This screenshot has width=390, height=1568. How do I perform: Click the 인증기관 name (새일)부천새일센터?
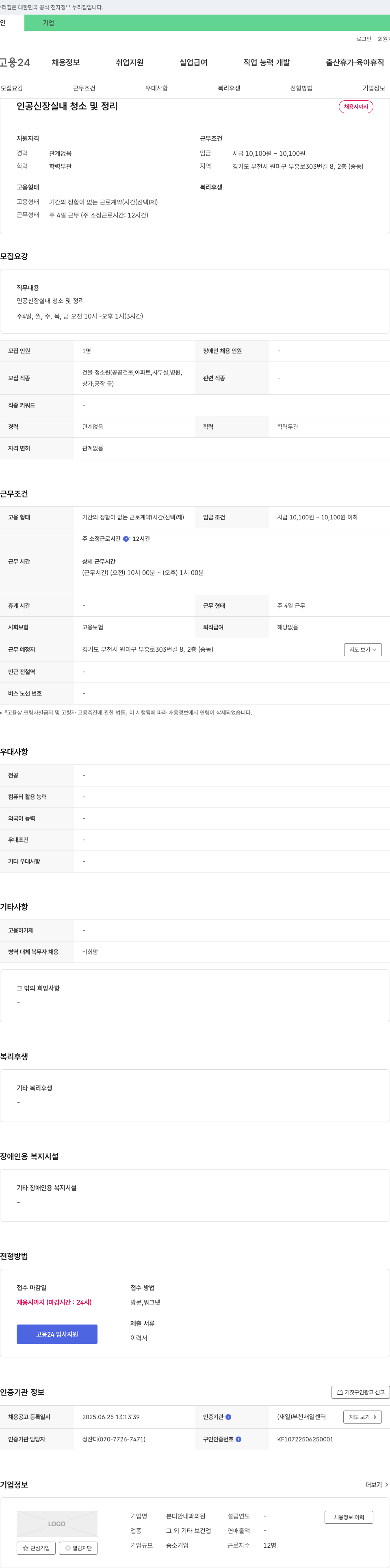(301, 1417)
